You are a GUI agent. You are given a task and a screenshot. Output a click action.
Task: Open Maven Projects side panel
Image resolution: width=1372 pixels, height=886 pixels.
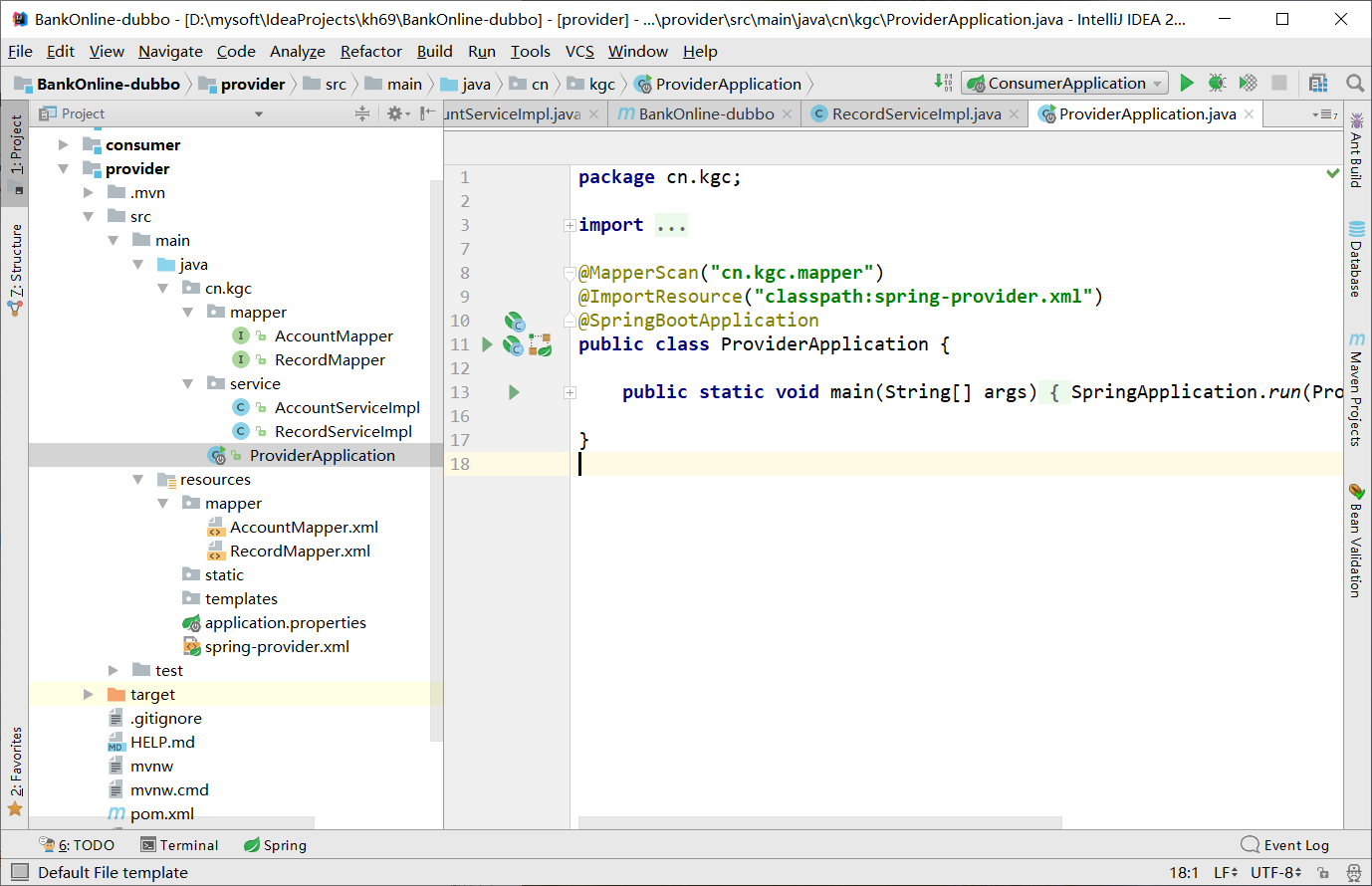[1356, 389]
